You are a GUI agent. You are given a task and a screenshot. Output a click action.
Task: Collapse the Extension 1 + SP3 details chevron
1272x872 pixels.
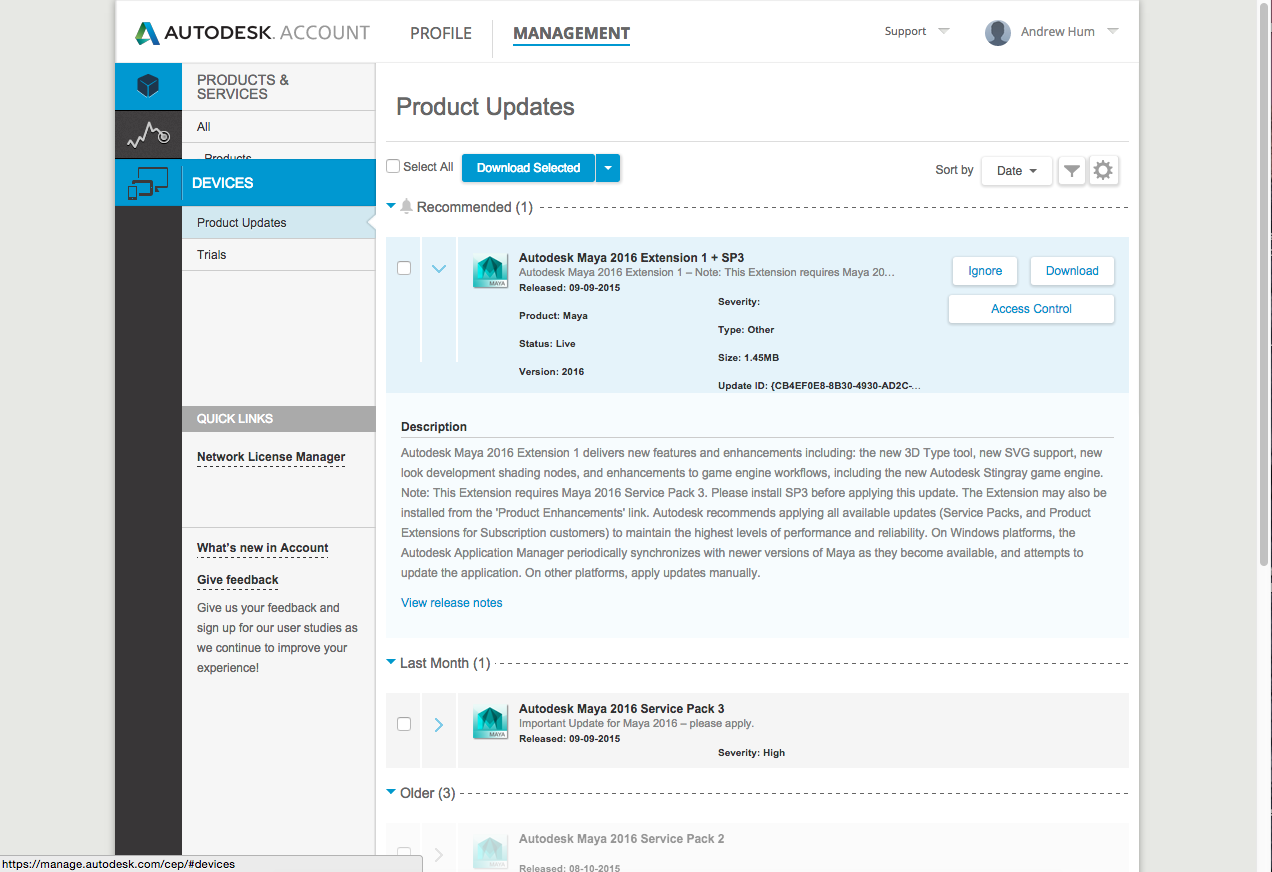click(x=439, y=269)
